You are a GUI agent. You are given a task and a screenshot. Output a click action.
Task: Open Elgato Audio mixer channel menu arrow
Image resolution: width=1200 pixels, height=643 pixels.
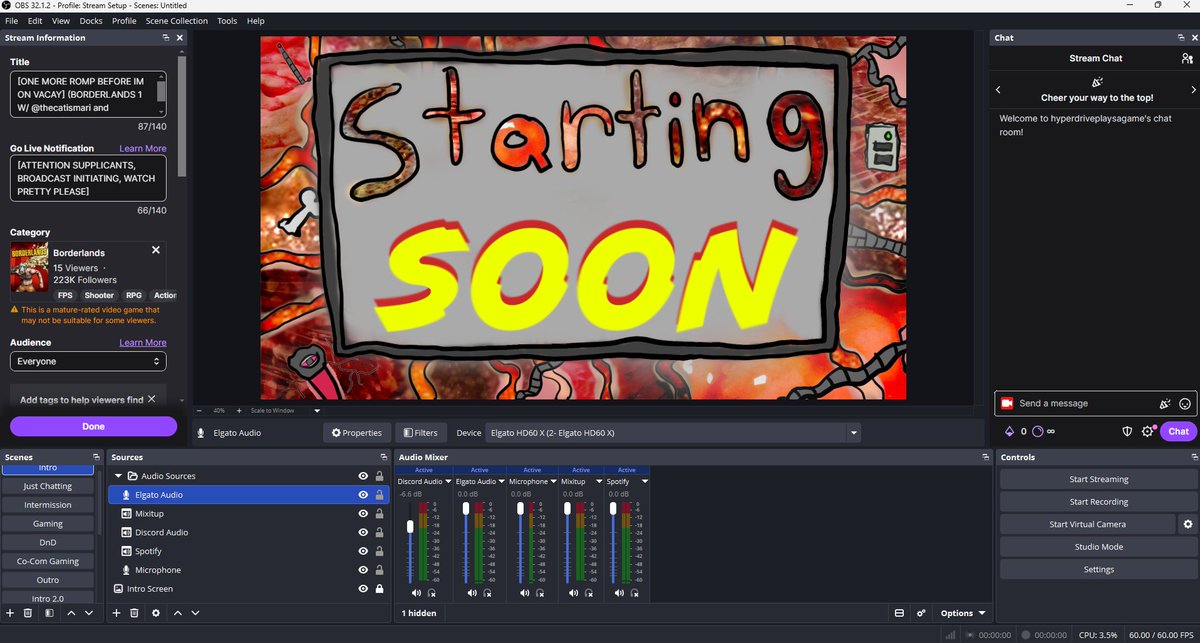pyautogui.click(x=501, y=482)
